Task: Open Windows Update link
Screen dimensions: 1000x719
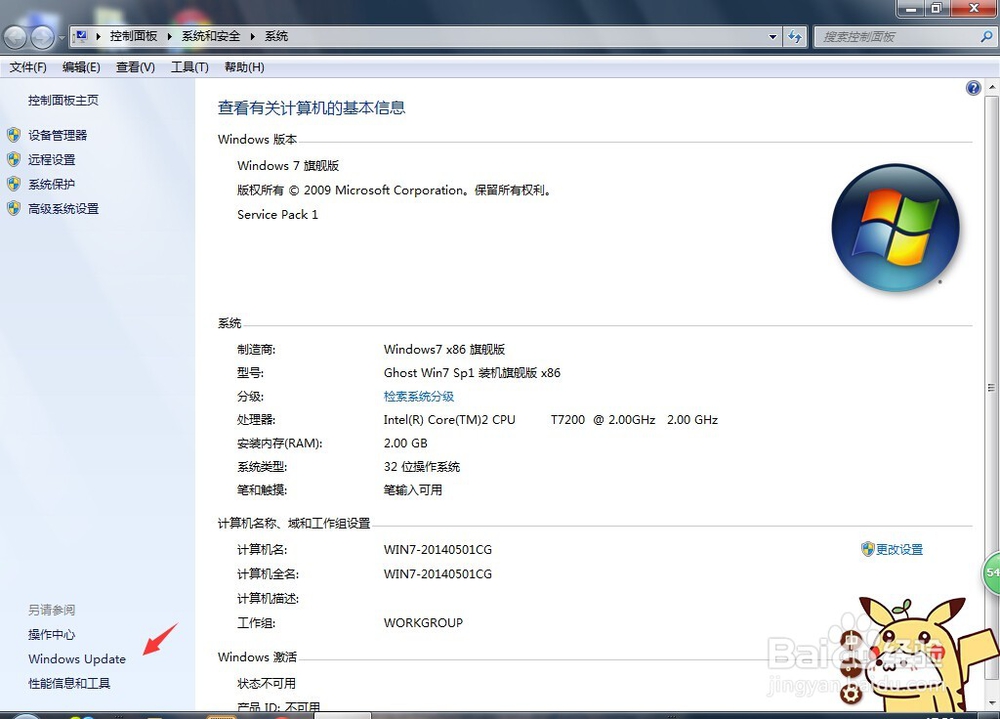Action: 77,659
